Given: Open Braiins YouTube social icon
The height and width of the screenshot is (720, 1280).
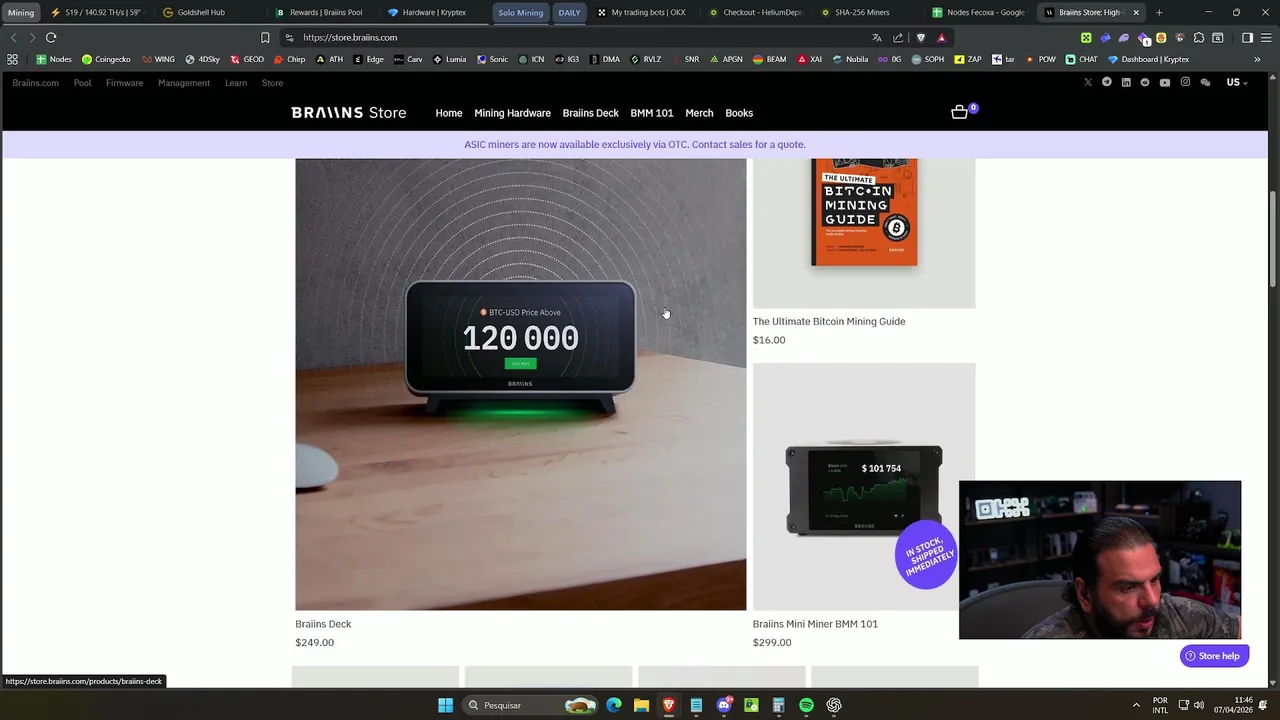Looking at the screenshot, I should pos(1165,82).
